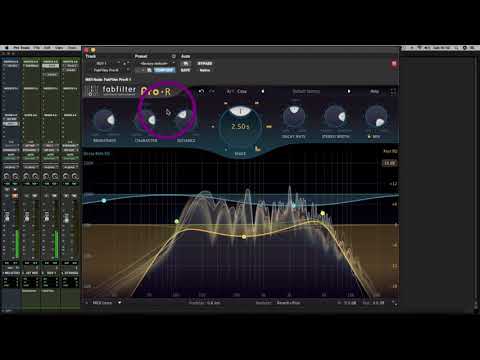
Task: Open the Default Setting preset menu
Action: (306, 91)
